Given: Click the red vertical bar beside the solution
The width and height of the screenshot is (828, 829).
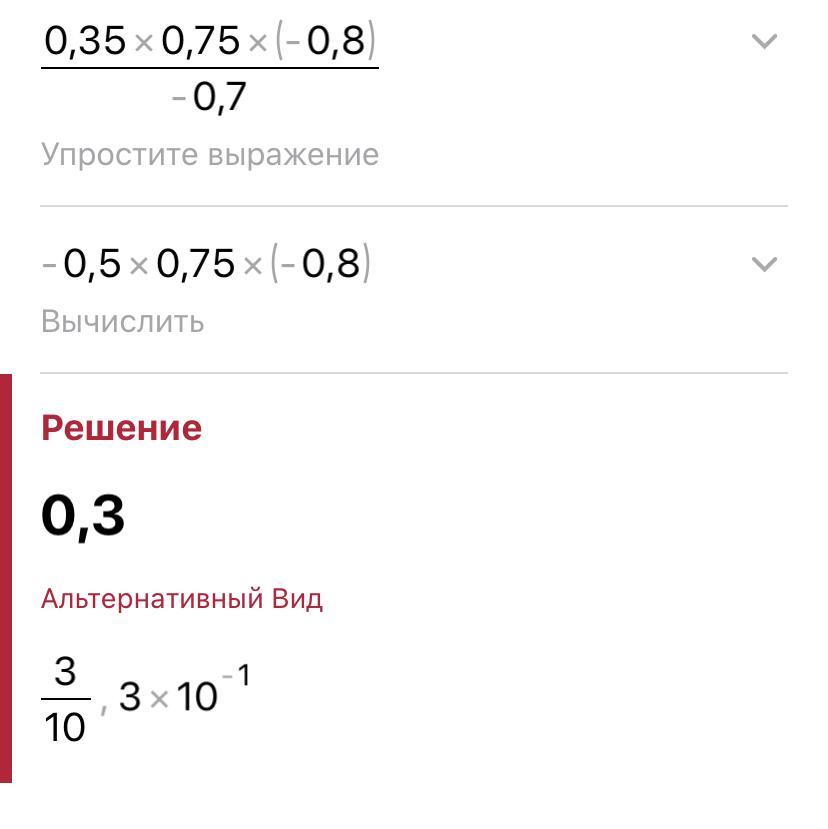Looking at the screenshot, I should click(6, 578).
